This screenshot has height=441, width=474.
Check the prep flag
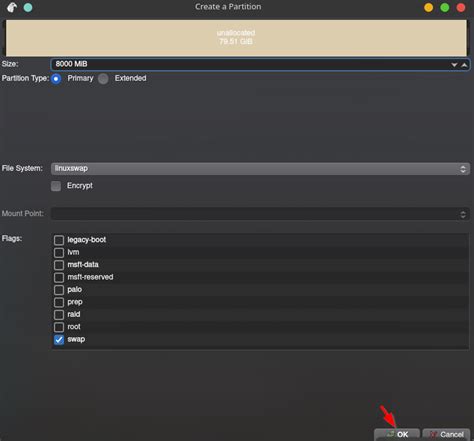[x=59, y=302]
